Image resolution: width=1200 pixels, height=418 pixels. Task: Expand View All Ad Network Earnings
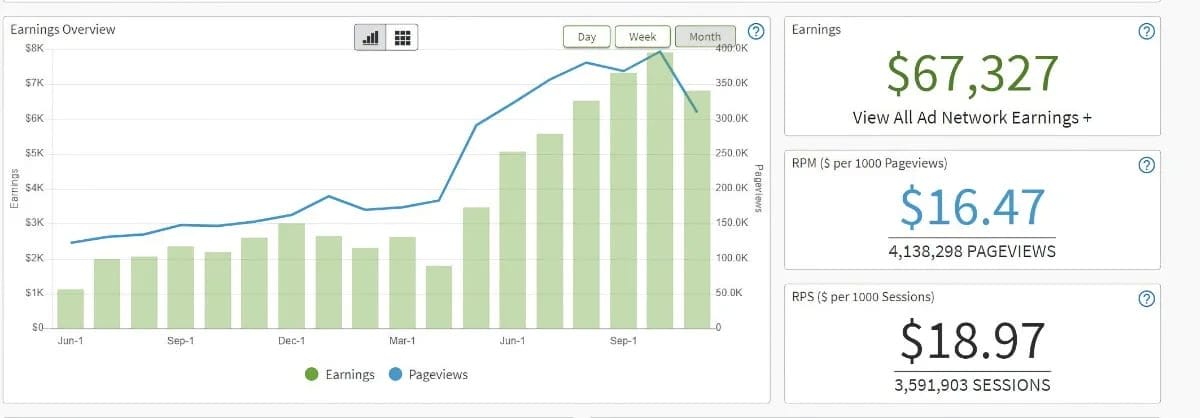tap(972, 117)
